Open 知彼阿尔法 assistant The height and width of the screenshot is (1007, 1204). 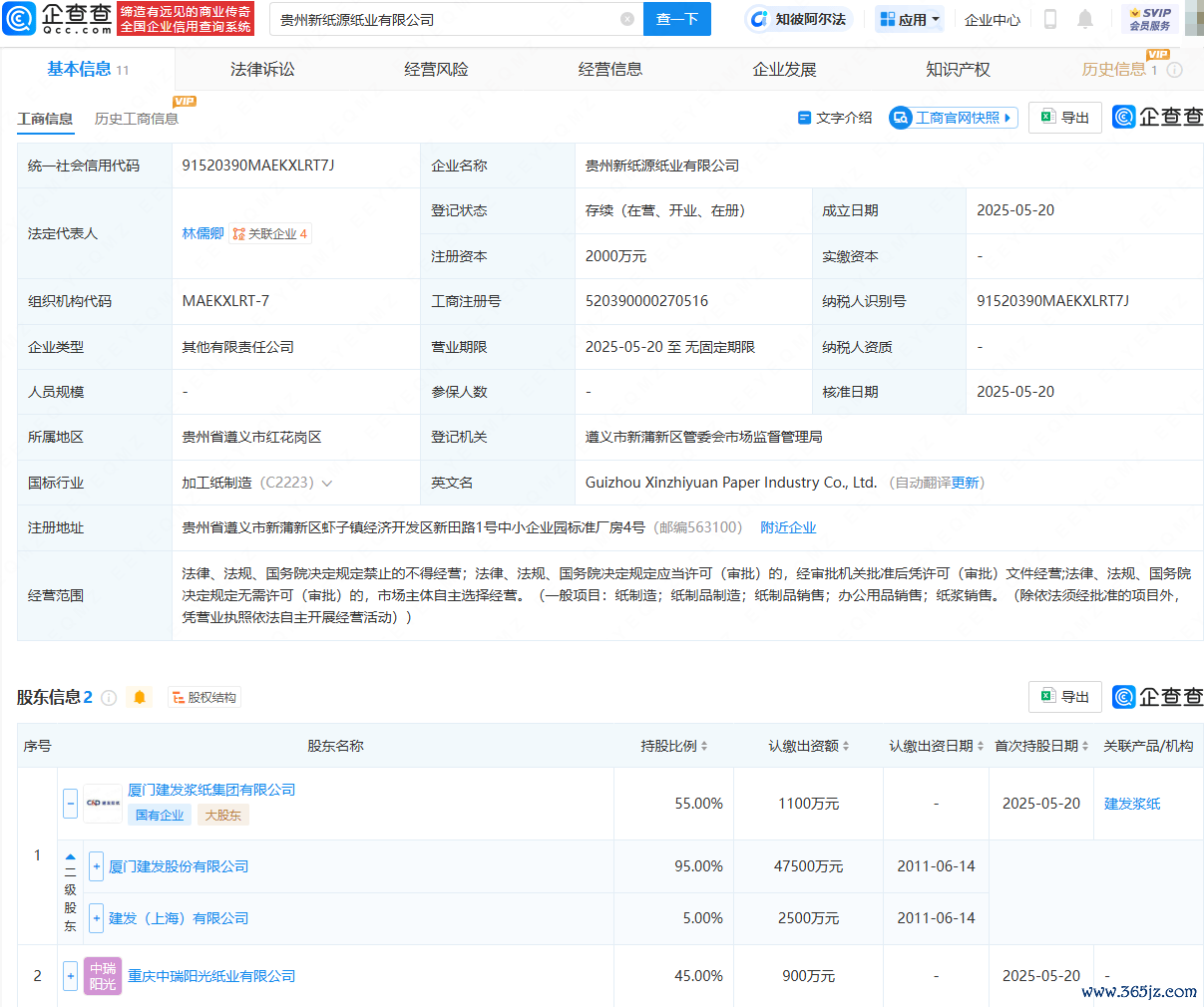799,19
